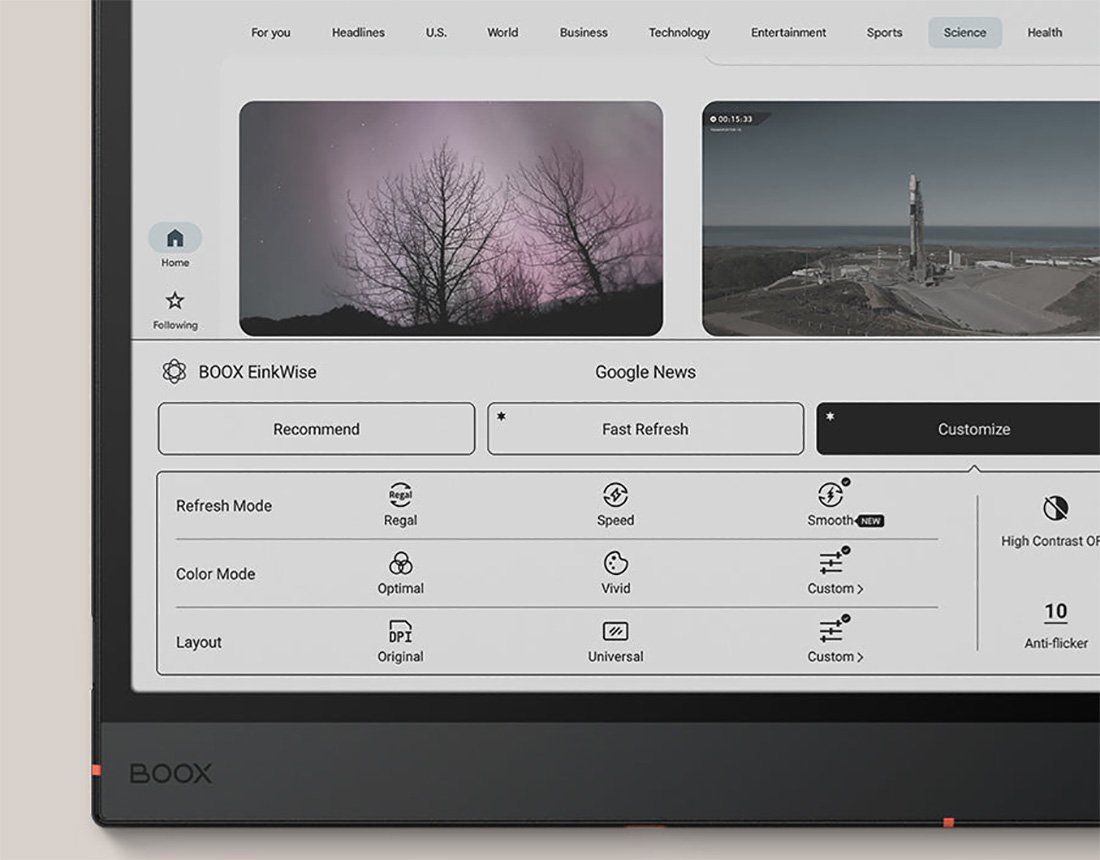This screenshot has height=860, width=1100.
Task: Select the Science tab
Action: tap(965, 32)
